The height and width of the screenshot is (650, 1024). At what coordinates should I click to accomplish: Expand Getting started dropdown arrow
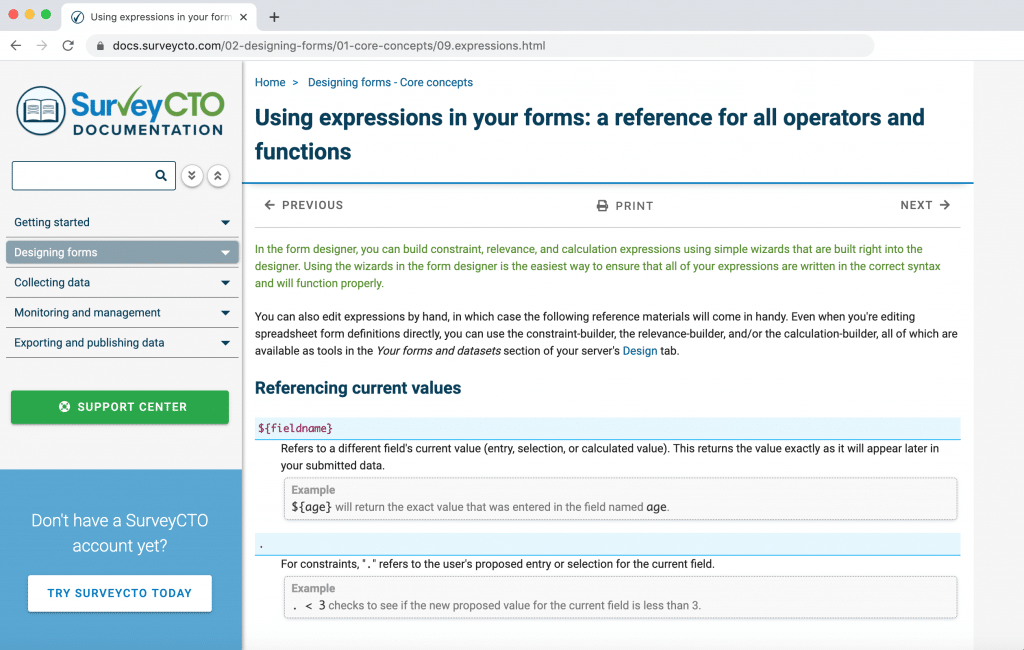225,223
